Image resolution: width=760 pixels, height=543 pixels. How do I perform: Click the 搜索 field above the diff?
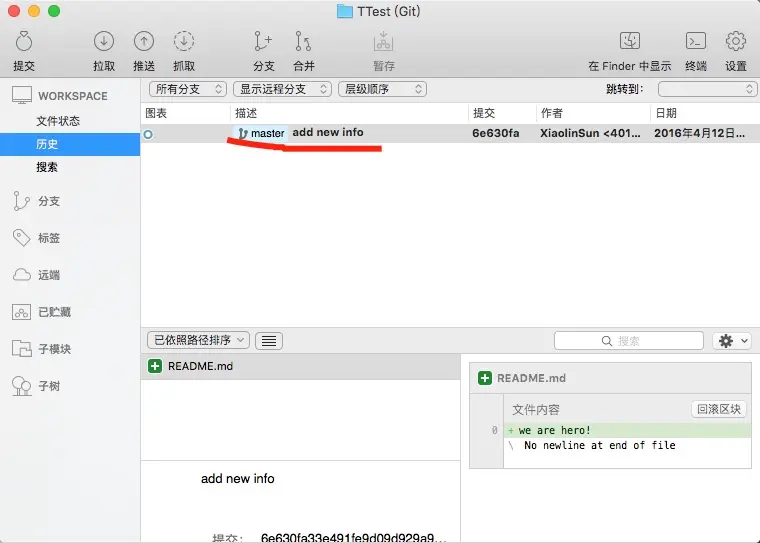click(629, 341)
